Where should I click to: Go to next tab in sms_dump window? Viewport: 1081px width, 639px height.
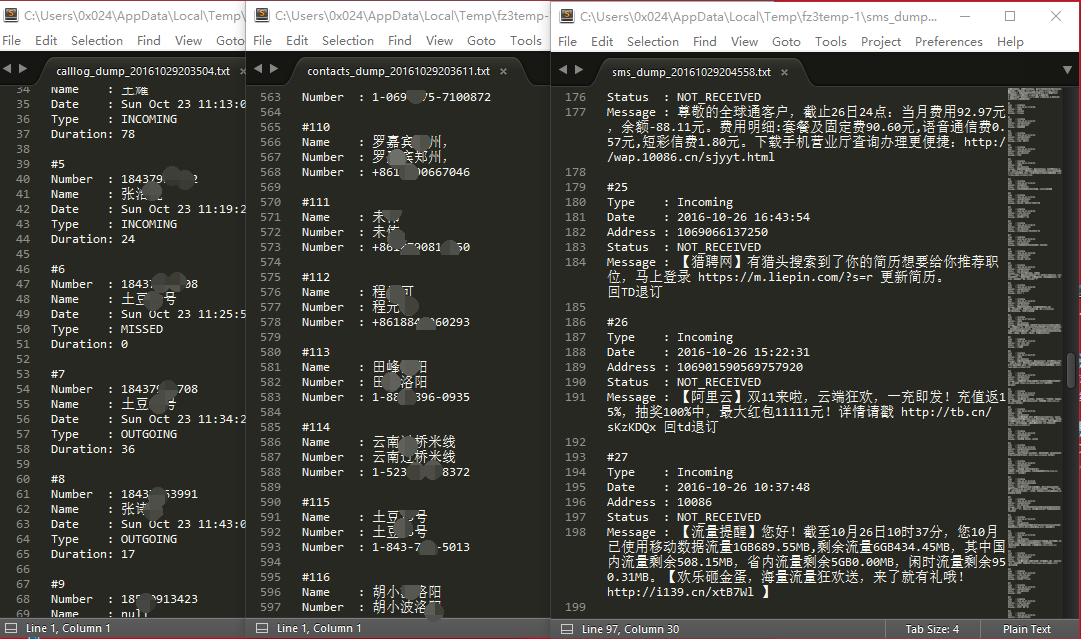(x=578, y=70)
